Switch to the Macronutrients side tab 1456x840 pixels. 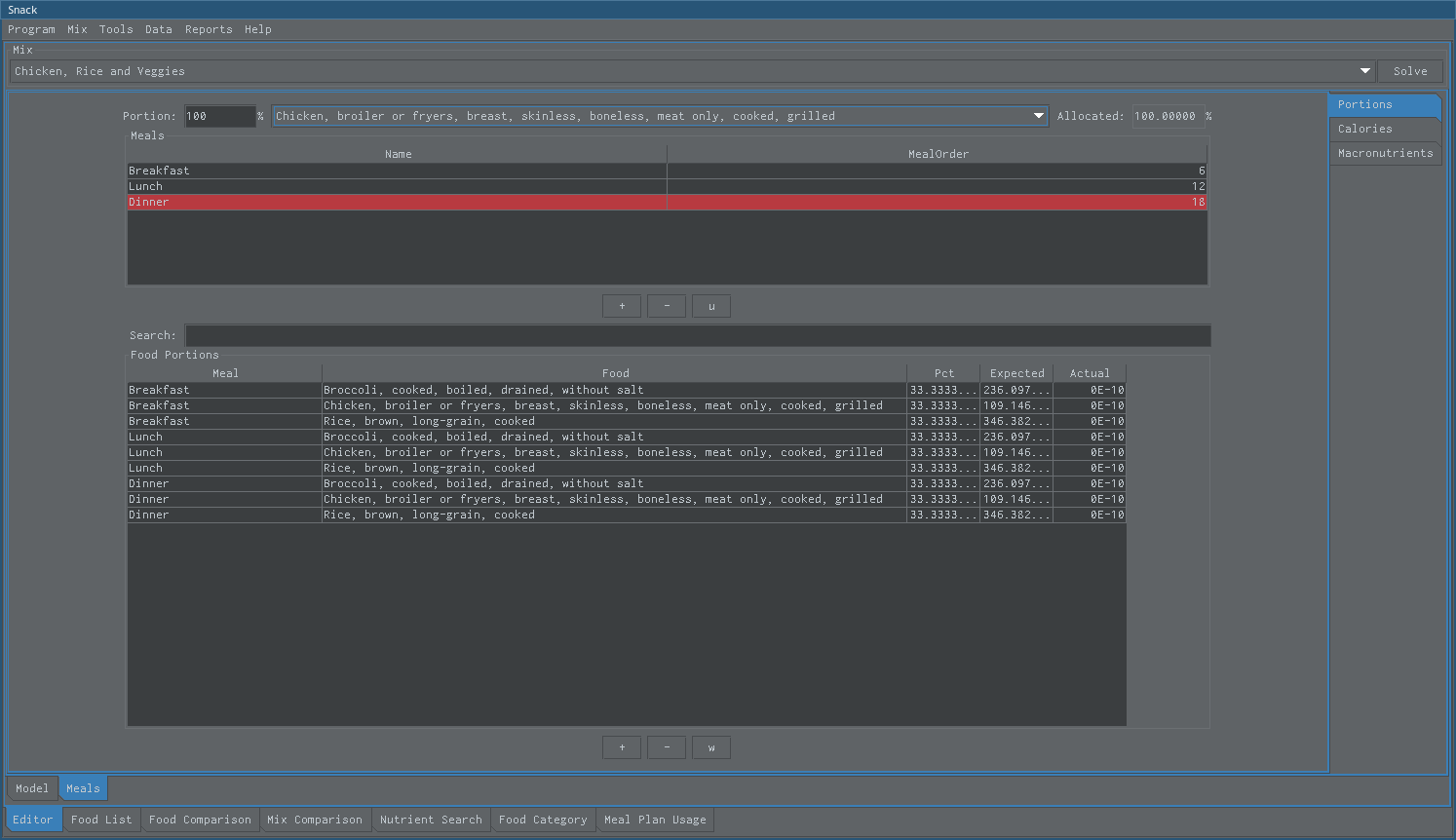coord(1384,153)
